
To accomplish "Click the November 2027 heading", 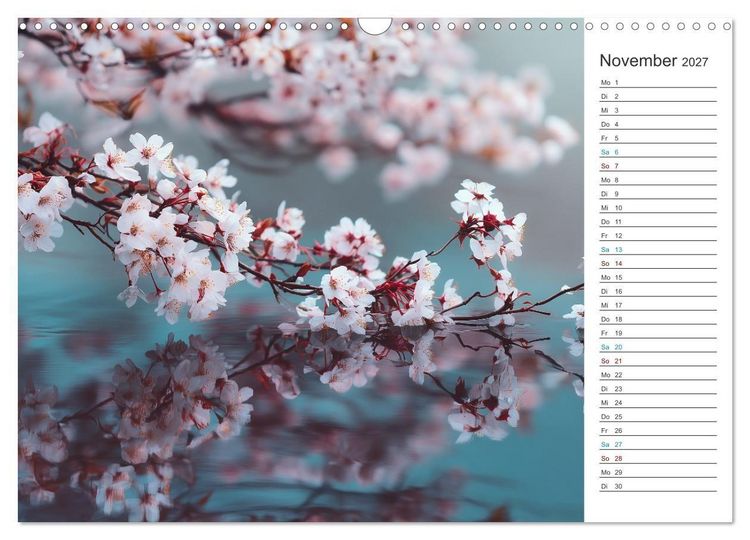I will tap(653, 61).
